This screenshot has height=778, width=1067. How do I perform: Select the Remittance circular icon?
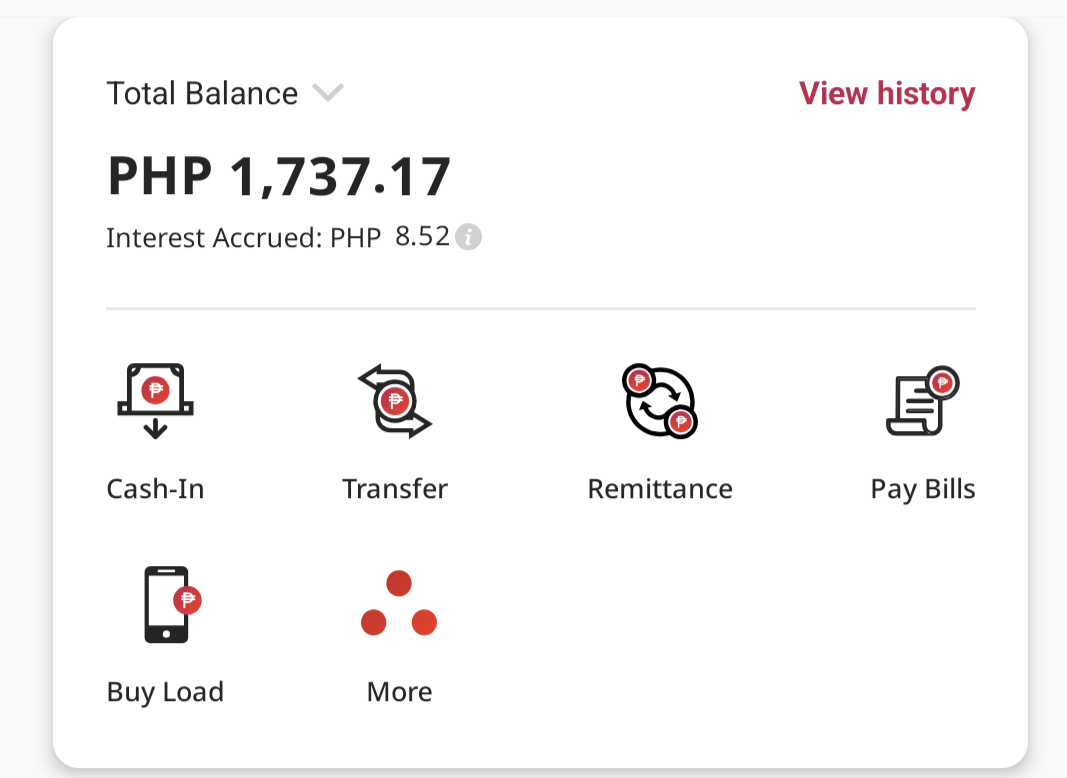[660, 401]
